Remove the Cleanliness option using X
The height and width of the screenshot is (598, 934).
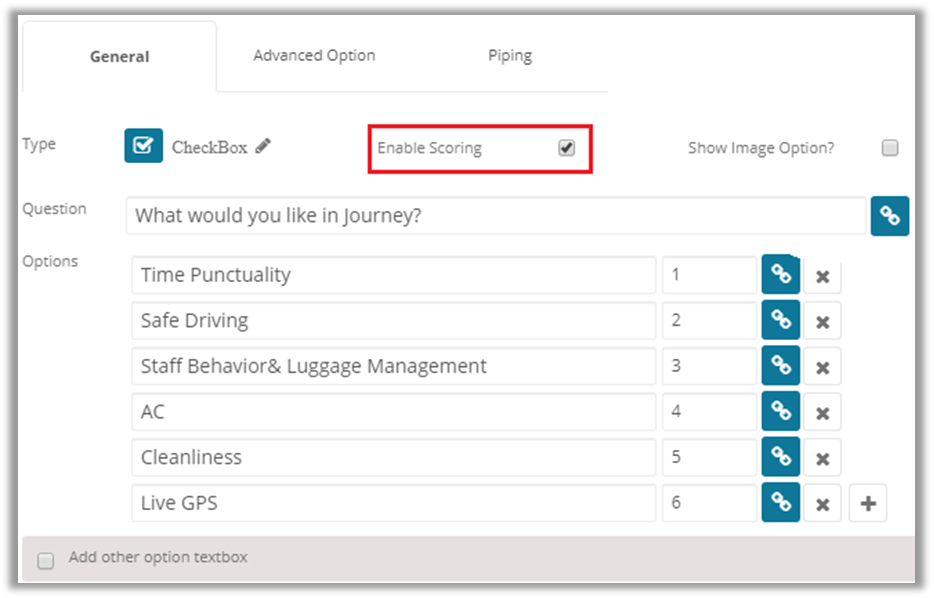click(x=822, y=458)
